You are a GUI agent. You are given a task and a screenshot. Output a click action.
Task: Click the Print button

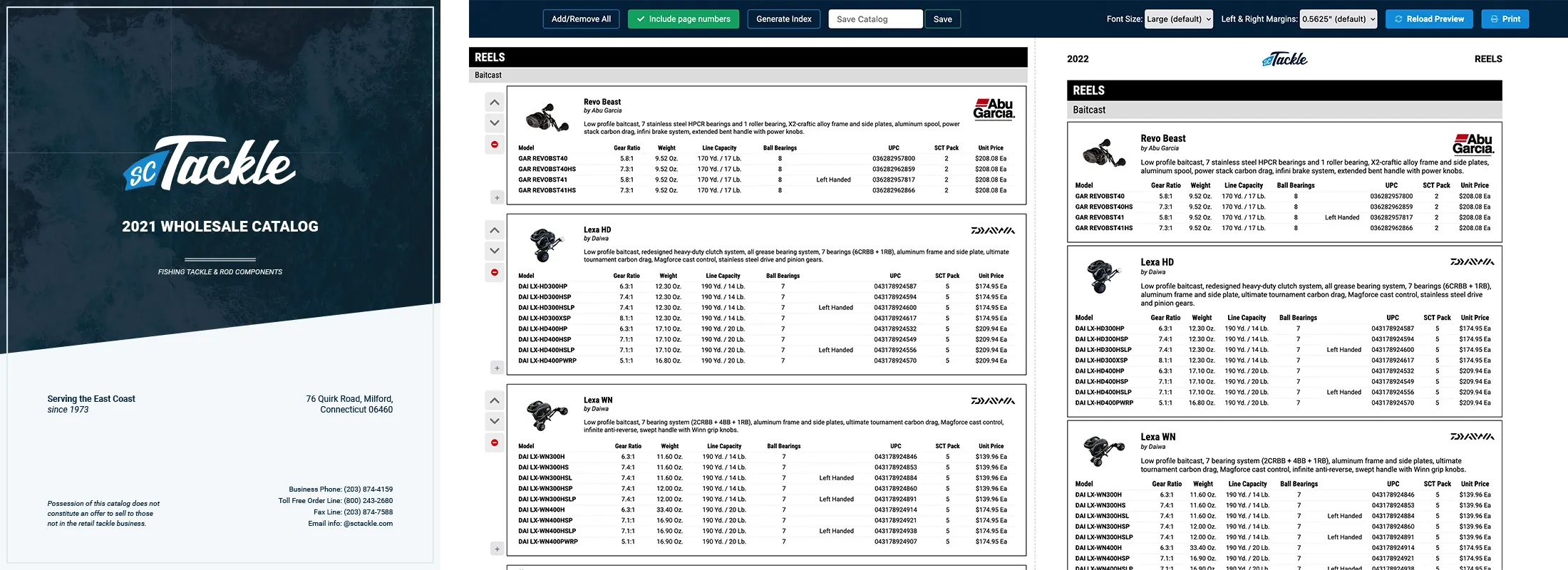(x=1505, y=19)
